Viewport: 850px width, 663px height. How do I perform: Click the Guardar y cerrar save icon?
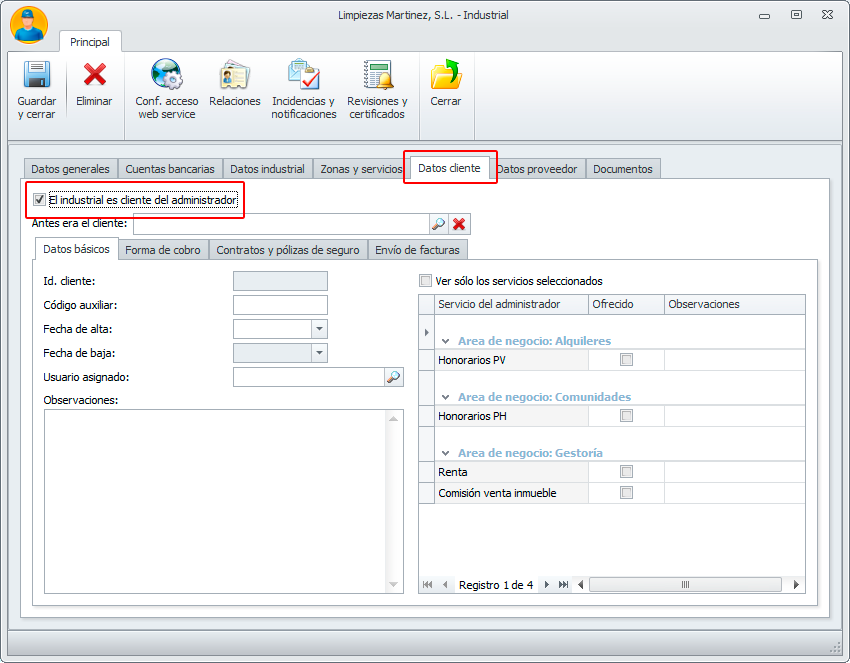pyautogui.click(x=36, y=76)
